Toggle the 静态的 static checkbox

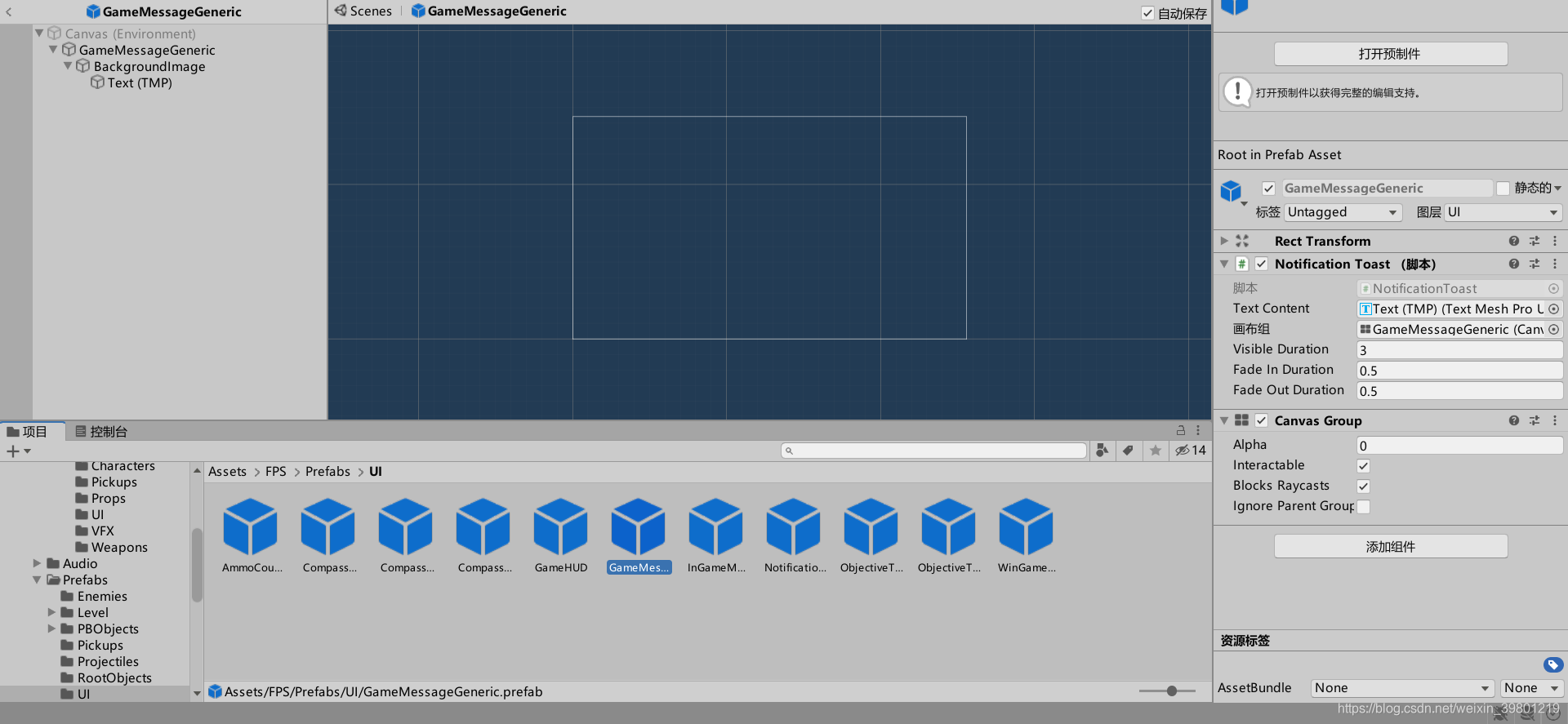tap(1503, 189)
